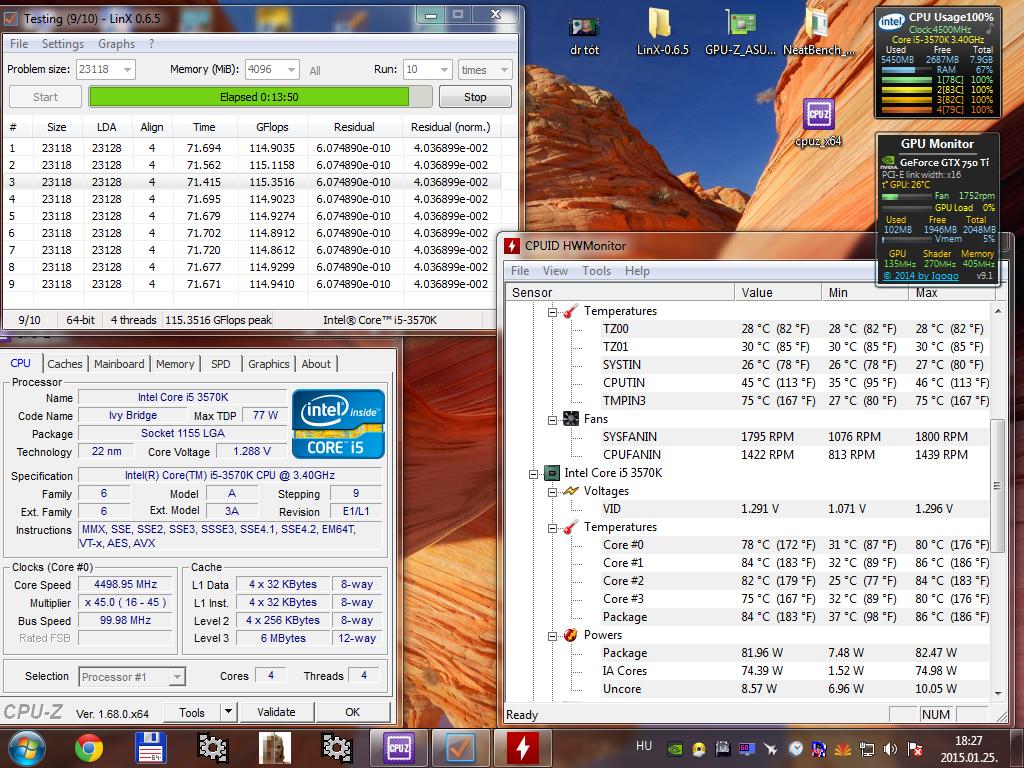Click the Validate button in CPU-Z
Viewport: 1024px width, 768px height.
pyautogui.click(x=276, y=712)
